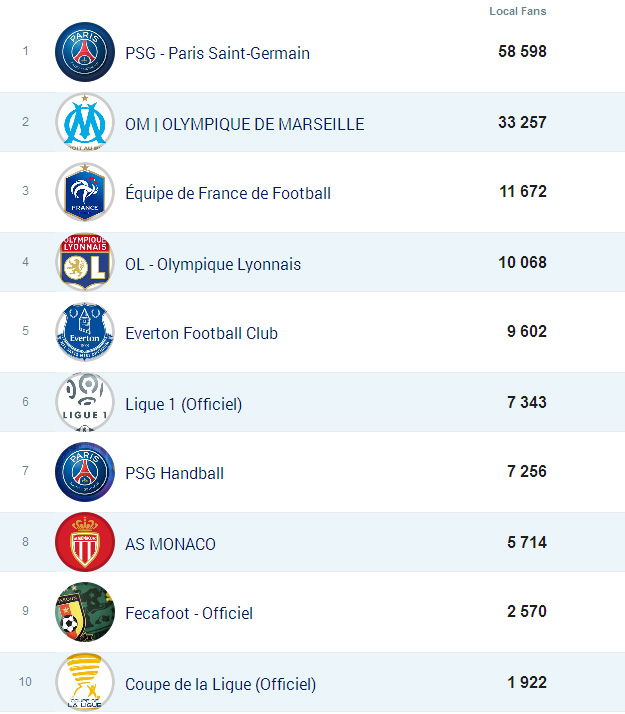The width and height of the screenshot is (625, 714).
Task: Open the PSG Handball text link
Action: click(x=174, y=473)
